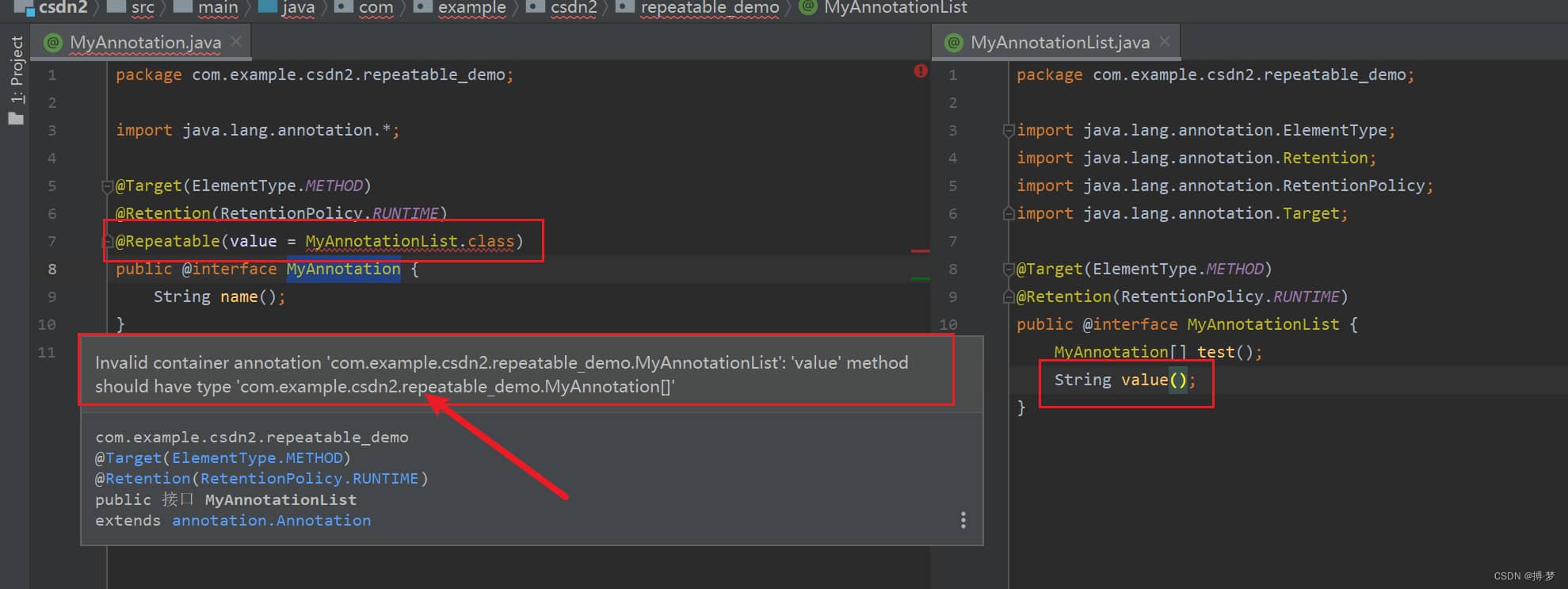
Task: Click the example breadcrumb
Action: pyautogui.click(x=461, y=8)
